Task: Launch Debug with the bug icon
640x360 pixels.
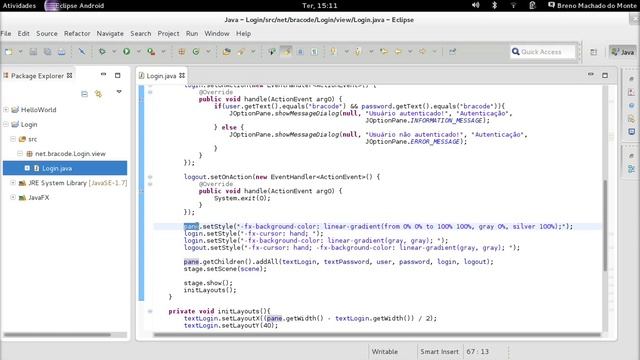Action: coord(102,52)
